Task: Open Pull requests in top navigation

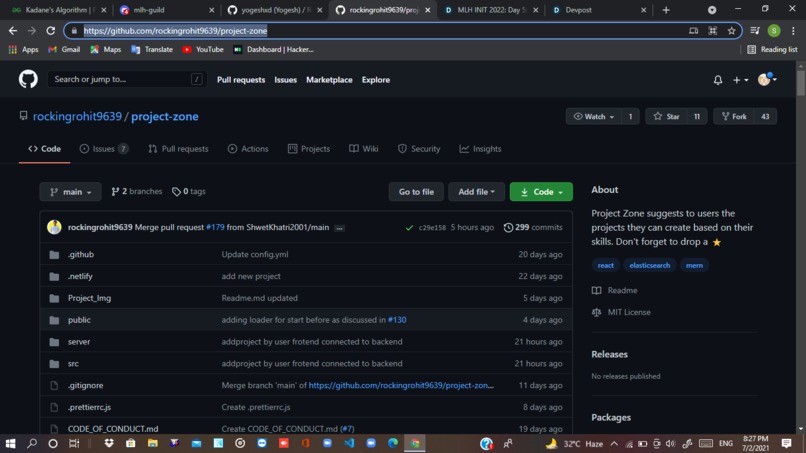Action: pos(241,80)
